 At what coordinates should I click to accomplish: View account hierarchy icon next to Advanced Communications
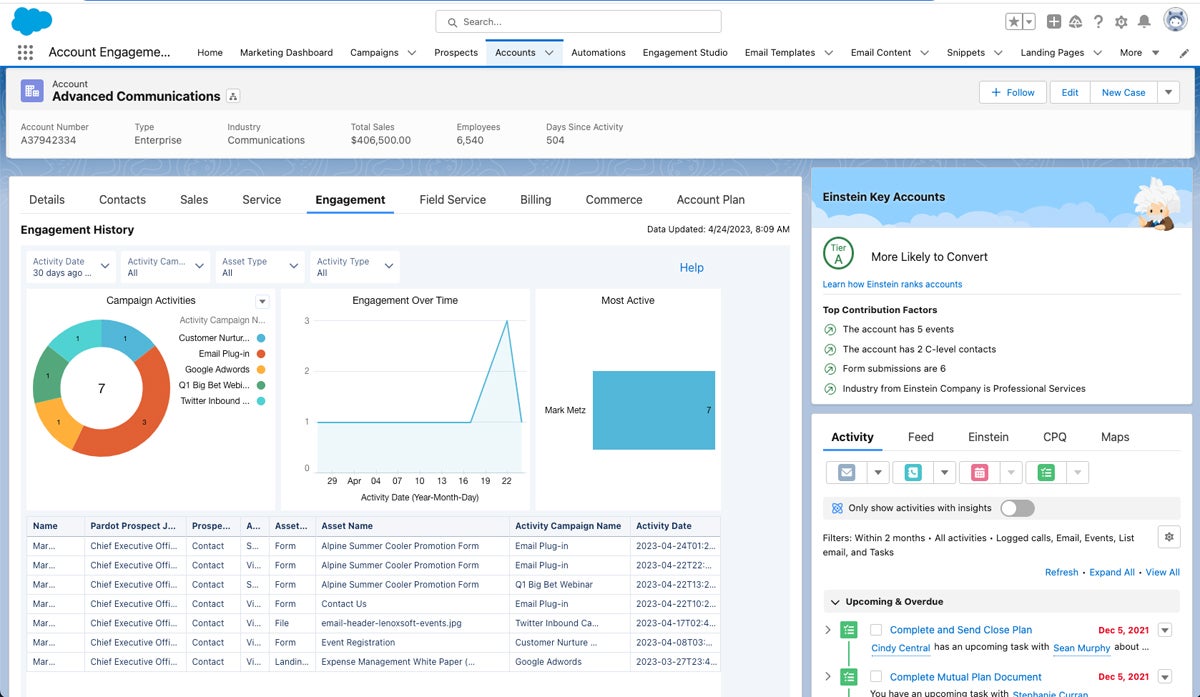pos(233,96)
